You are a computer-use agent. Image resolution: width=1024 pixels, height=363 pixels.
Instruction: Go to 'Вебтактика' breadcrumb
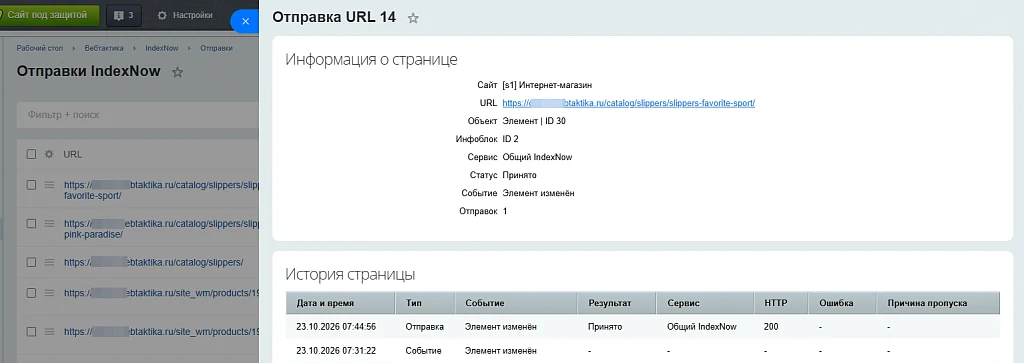click(x=104, y=48)
